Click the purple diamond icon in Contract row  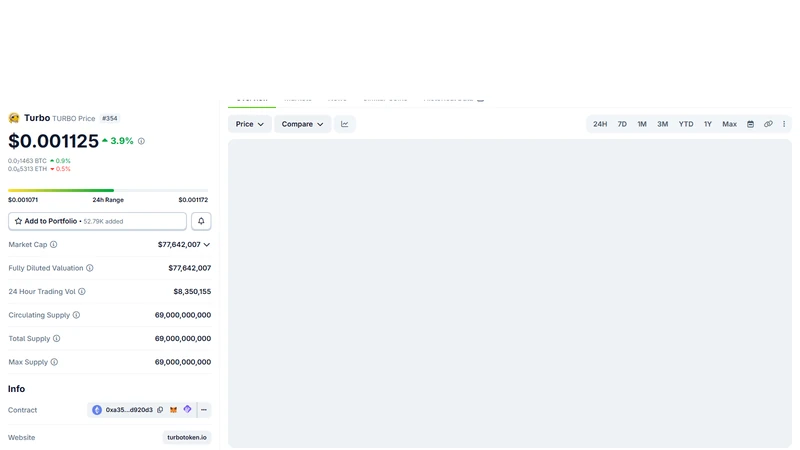(x=187, y=409)
